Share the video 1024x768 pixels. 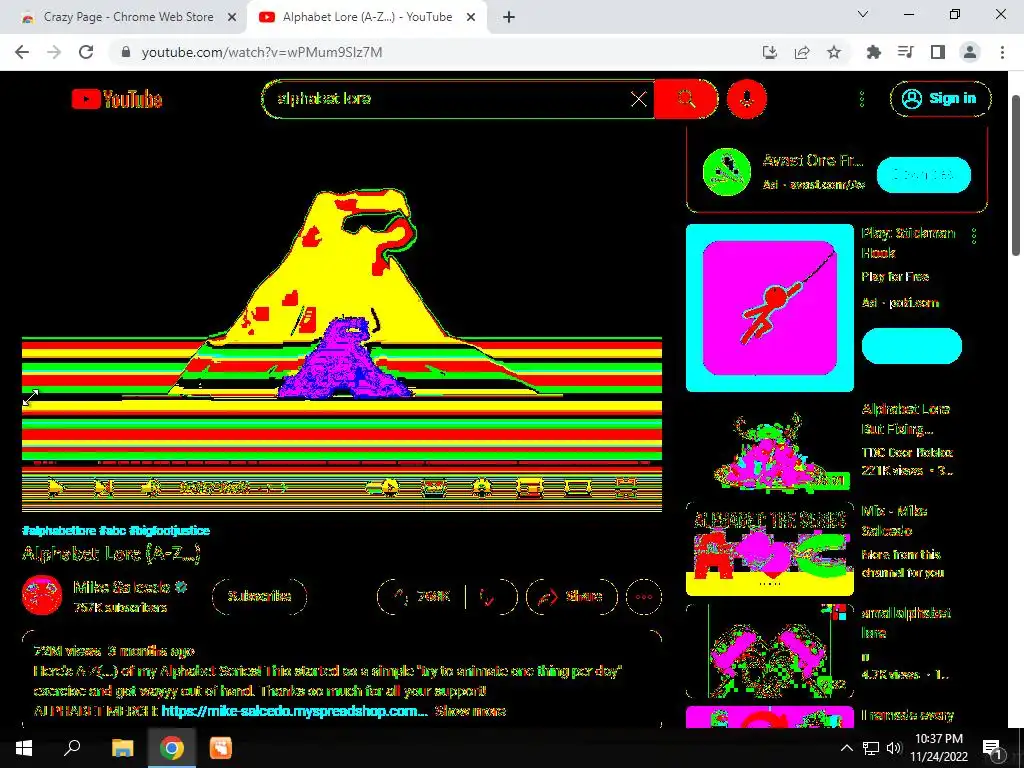pos(571,596)
